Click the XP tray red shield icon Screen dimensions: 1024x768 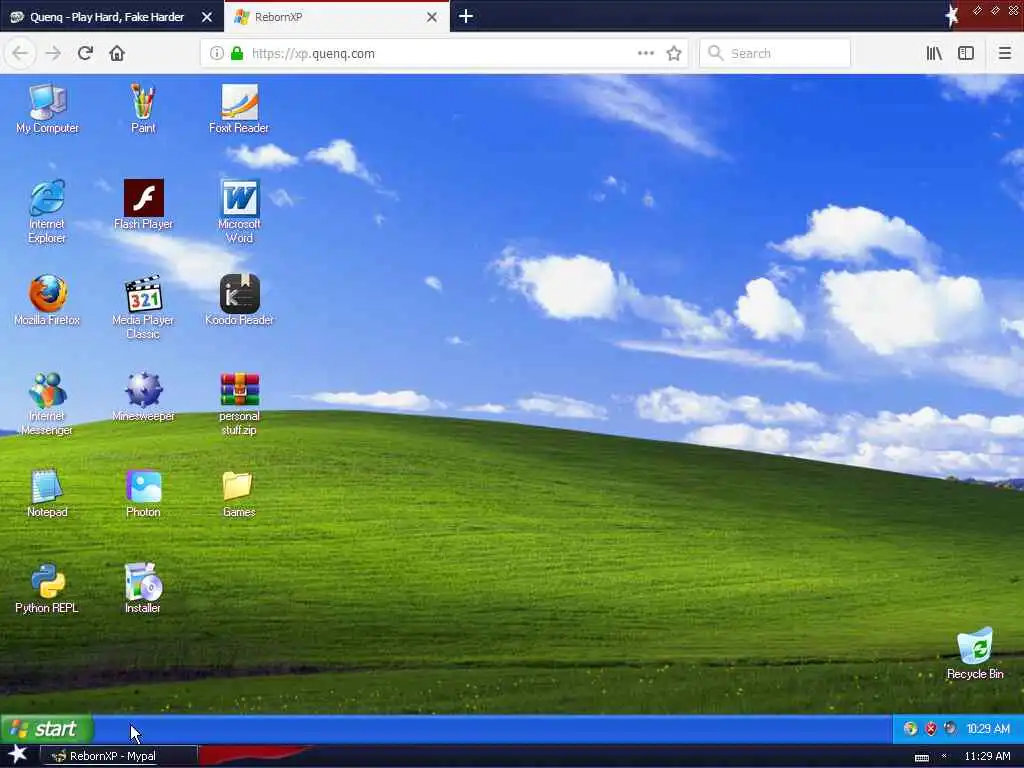coord(931,729)
